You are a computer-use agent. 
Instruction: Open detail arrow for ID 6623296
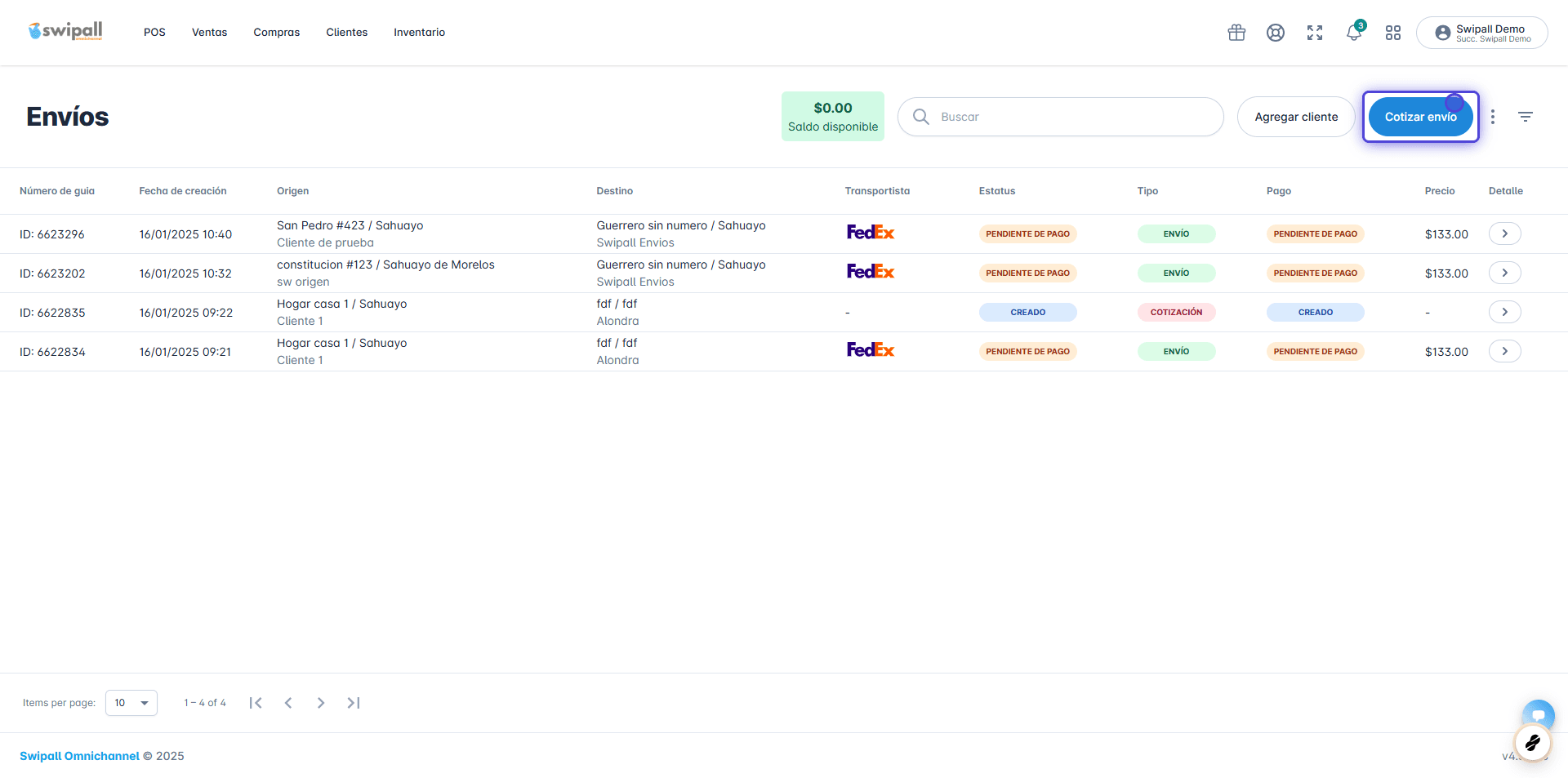click(x=1505, y=233)
